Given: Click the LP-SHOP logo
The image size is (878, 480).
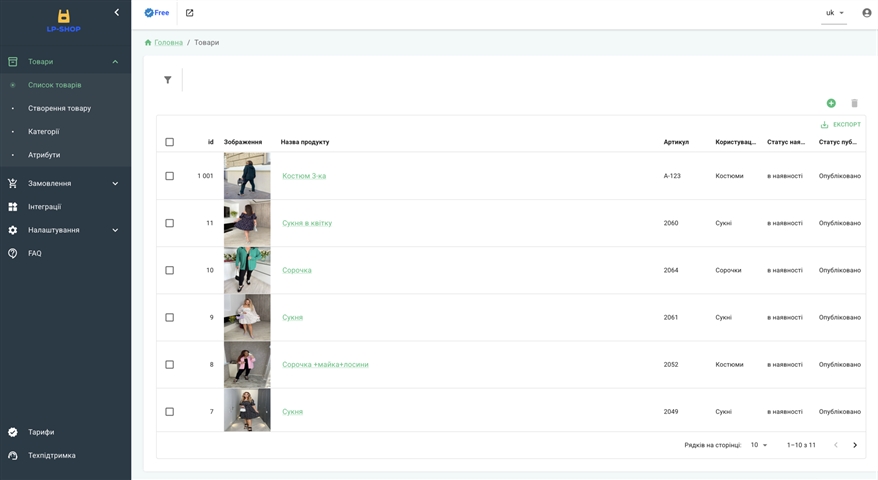Looking at the screenshot, I should pos(63,20).
